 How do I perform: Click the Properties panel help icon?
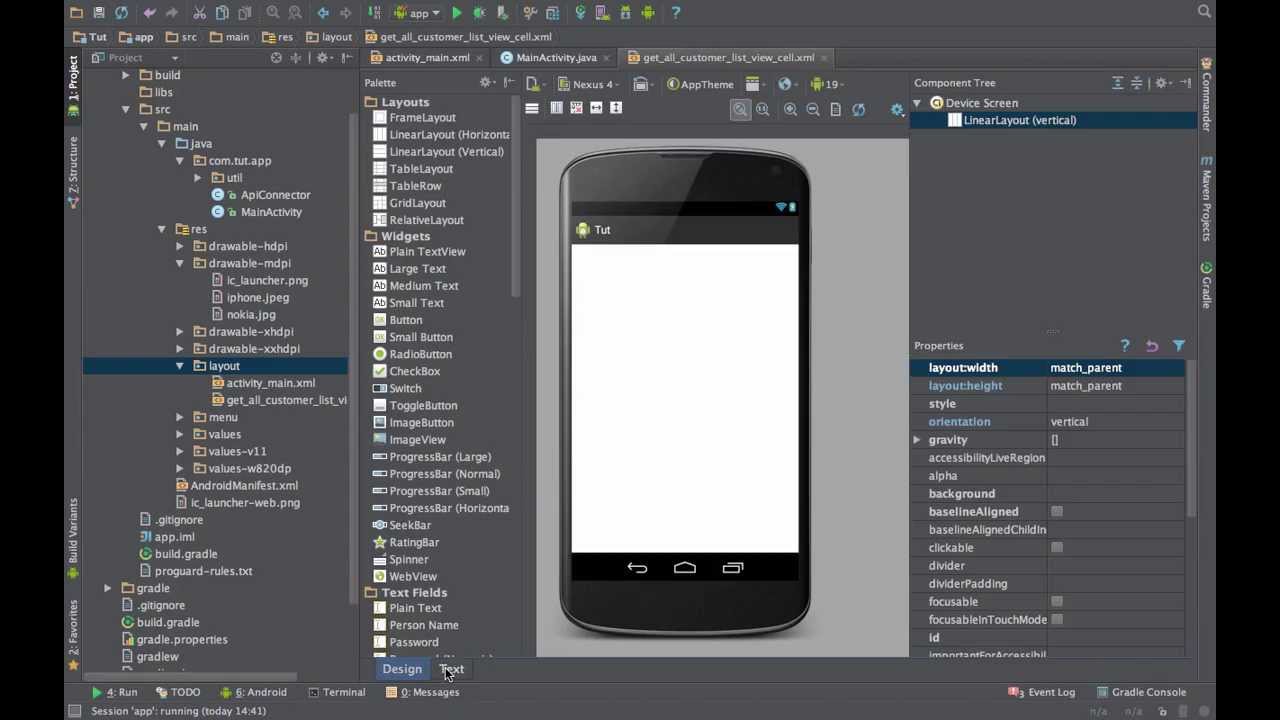click(1125, 345)
